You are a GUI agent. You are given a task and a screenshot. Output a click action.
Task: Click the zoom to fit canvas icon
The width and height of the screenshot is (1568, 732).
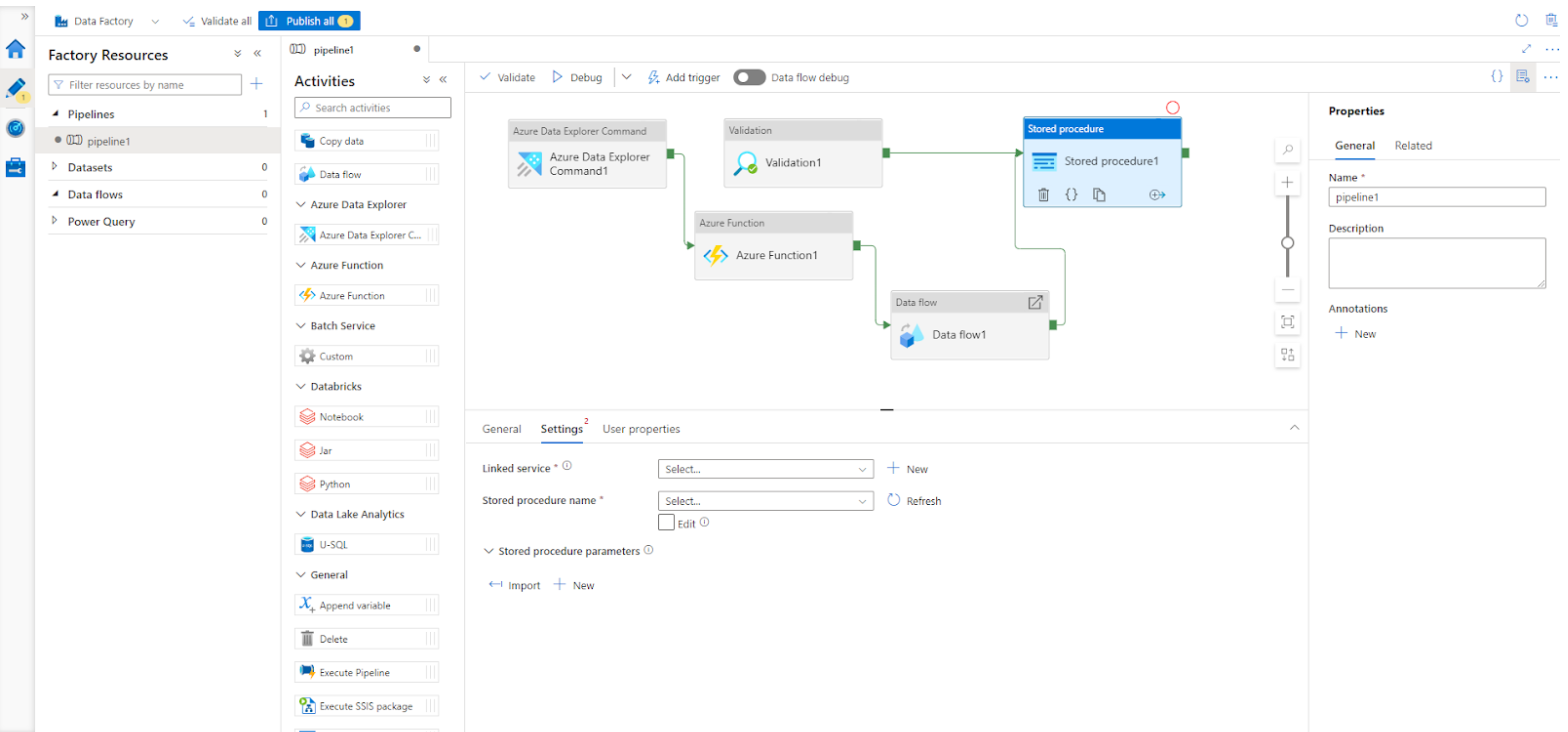click(1287, 322)
